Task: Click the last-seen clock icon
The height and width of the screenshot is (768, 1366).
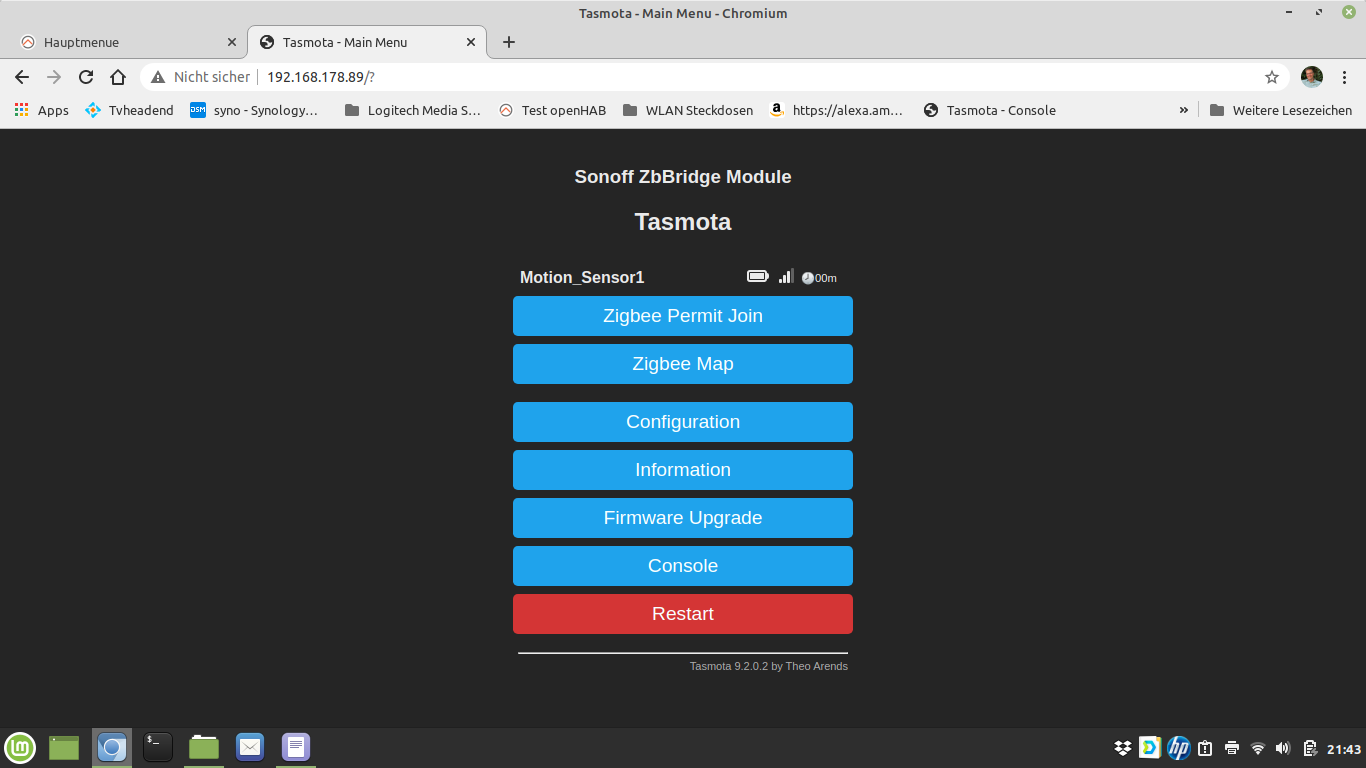Action: 808,278
